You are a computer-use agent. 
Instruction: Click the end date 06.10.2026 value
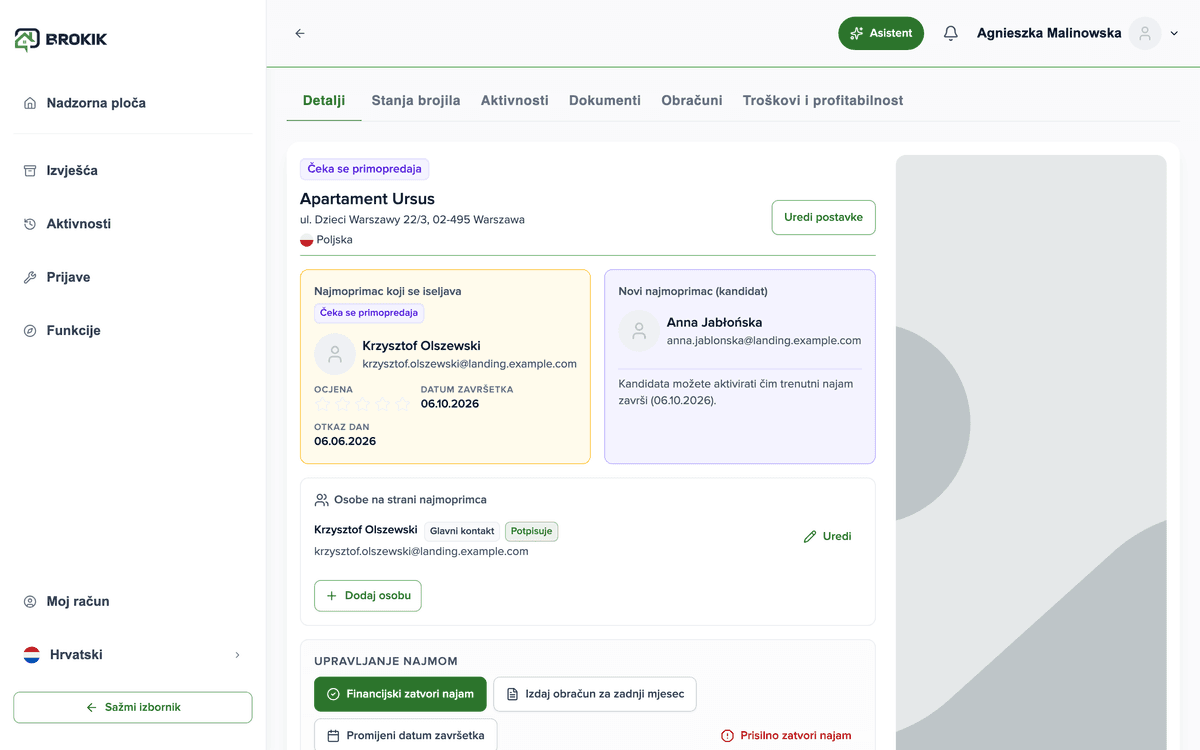click(450, 404)
